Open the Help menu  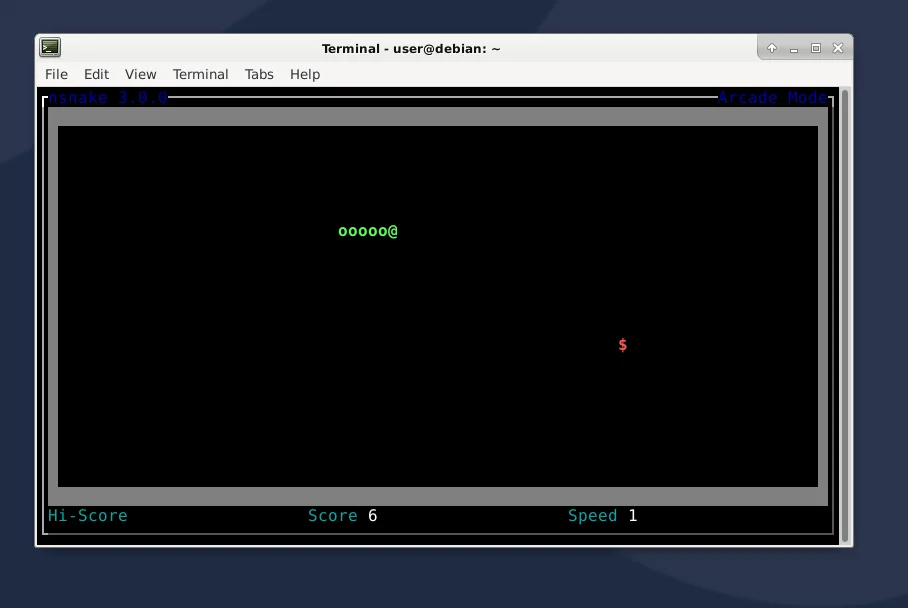pos(304,74)
